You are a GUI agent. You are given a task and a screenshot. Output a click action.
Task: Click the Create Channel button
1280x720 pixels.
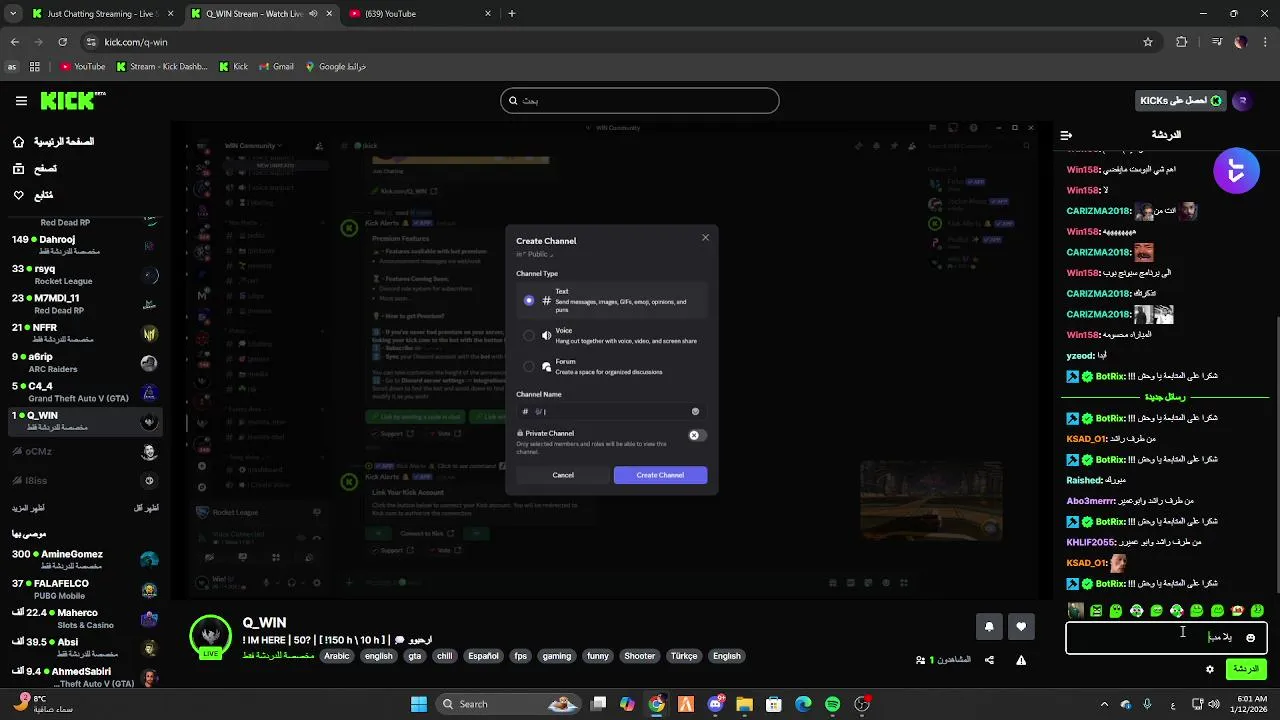[x=660, y=475]
